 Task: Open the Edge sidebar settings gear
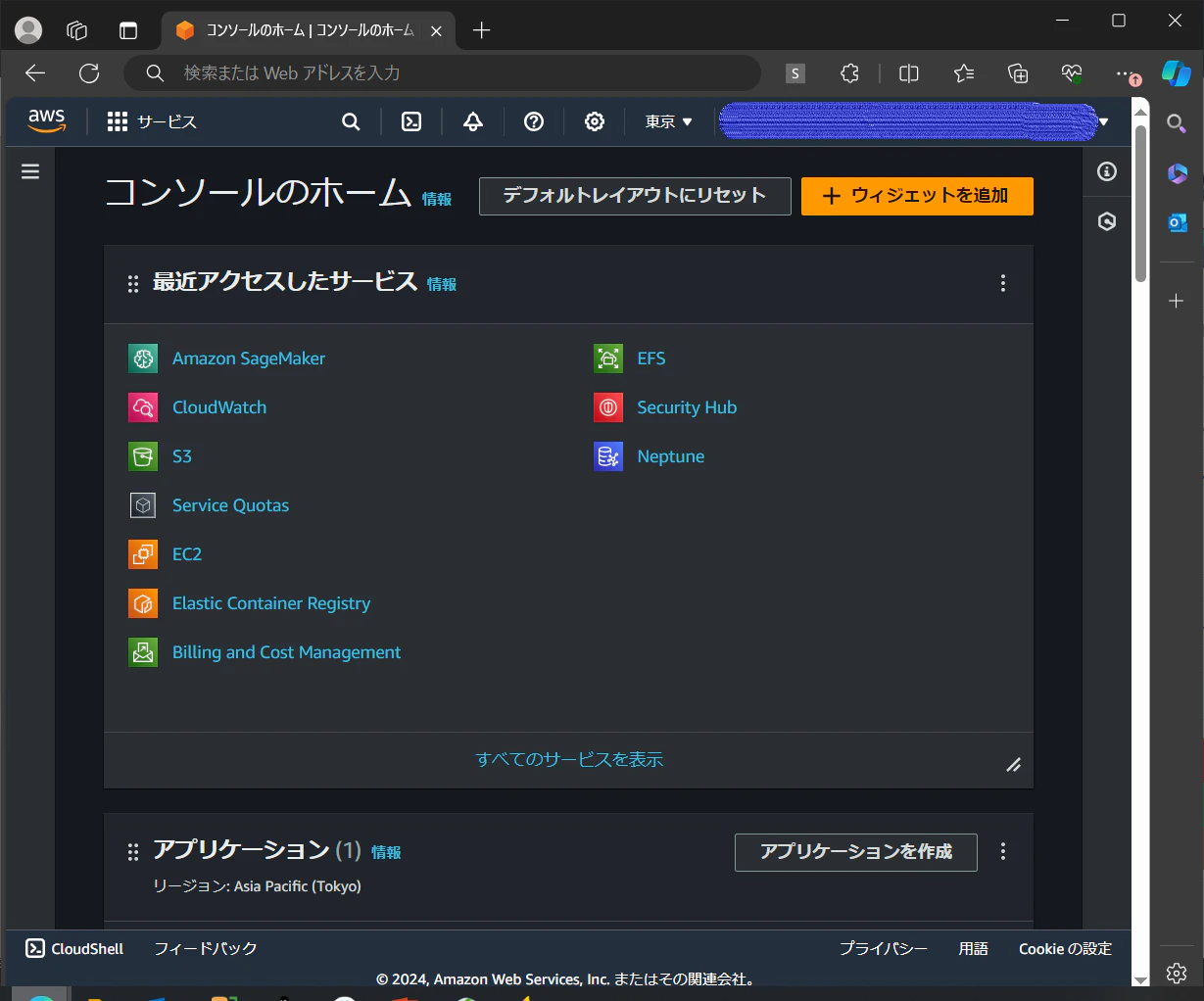(1177, 973)
